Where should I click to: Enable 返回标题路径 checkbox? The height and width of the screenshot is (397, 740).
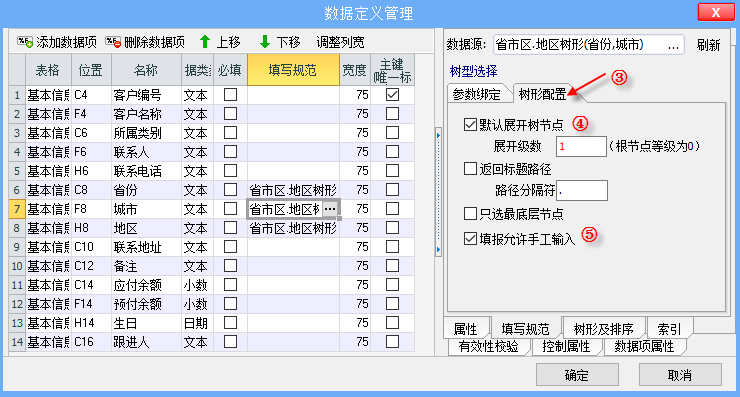click(470, 169)
